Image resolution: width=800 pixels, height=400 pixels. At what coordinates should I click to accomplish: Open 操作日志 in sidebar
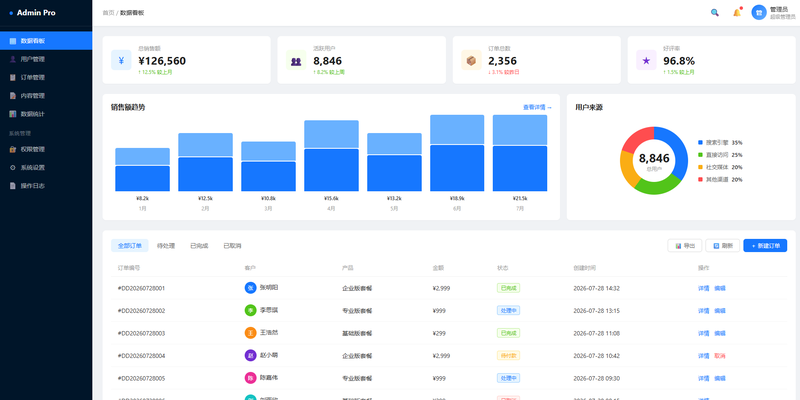coord(46,186)
